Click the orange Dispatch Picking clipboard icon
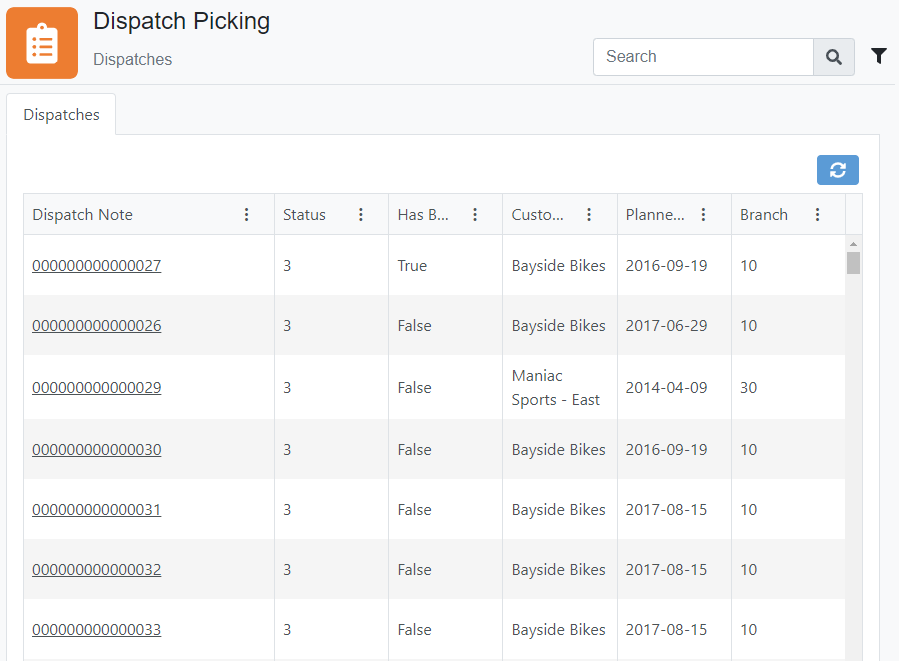 [42, 43]
